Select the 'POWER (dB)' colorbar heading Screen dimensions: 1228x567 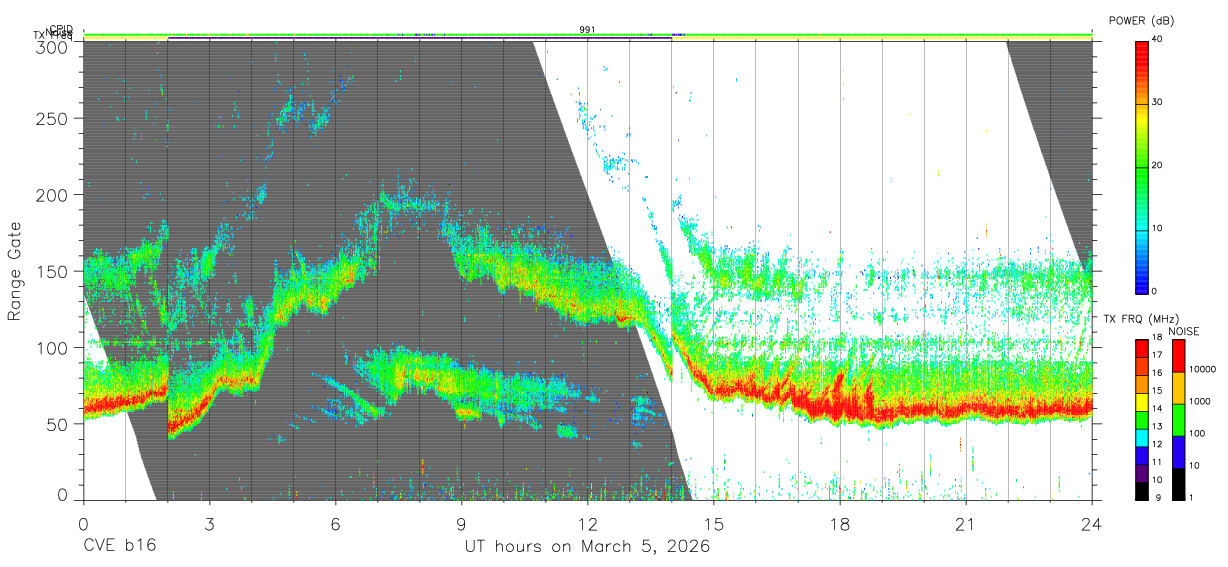click(1141, 20)
